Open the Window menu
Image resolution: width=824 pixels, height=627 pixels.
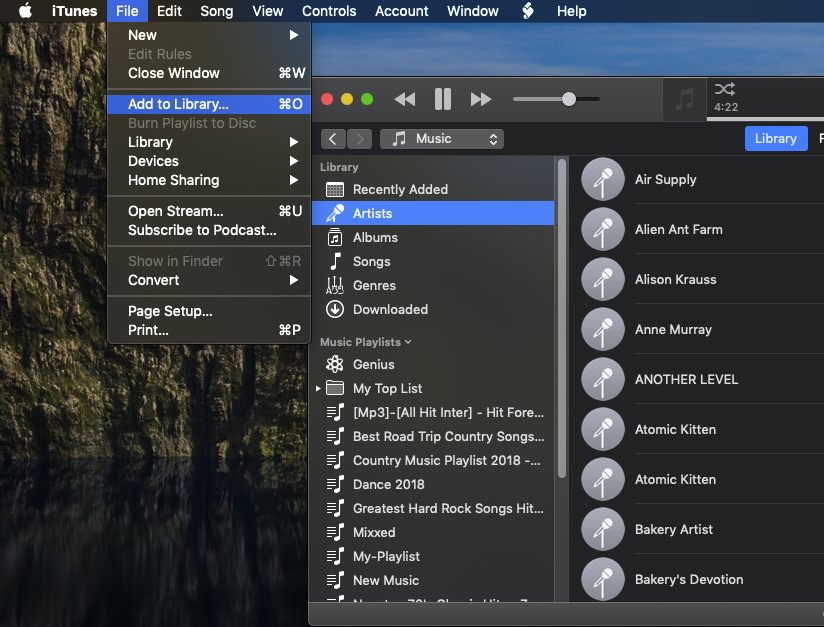click(x=472, y=11)
